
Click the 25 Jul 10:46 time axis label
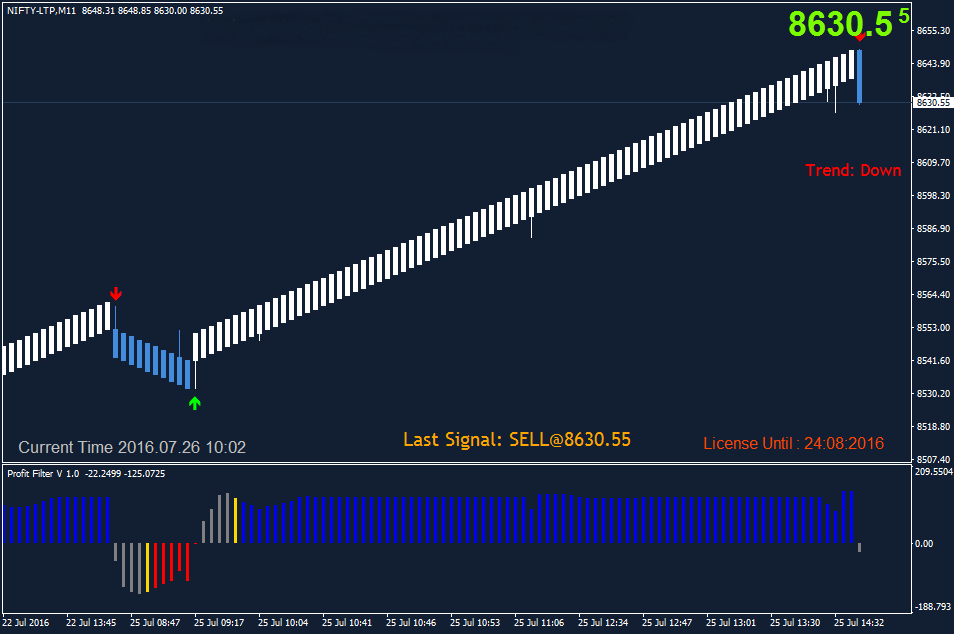click(x=411, y=622)
